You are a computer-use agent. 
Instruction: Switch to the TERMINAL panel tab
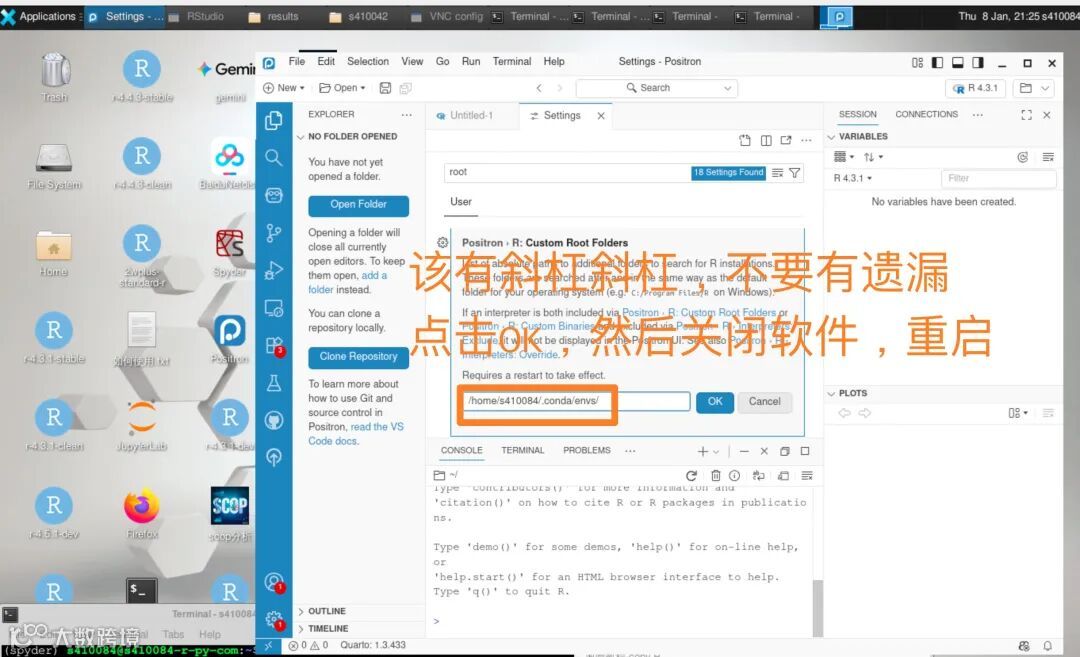click(x=522, y=450)
